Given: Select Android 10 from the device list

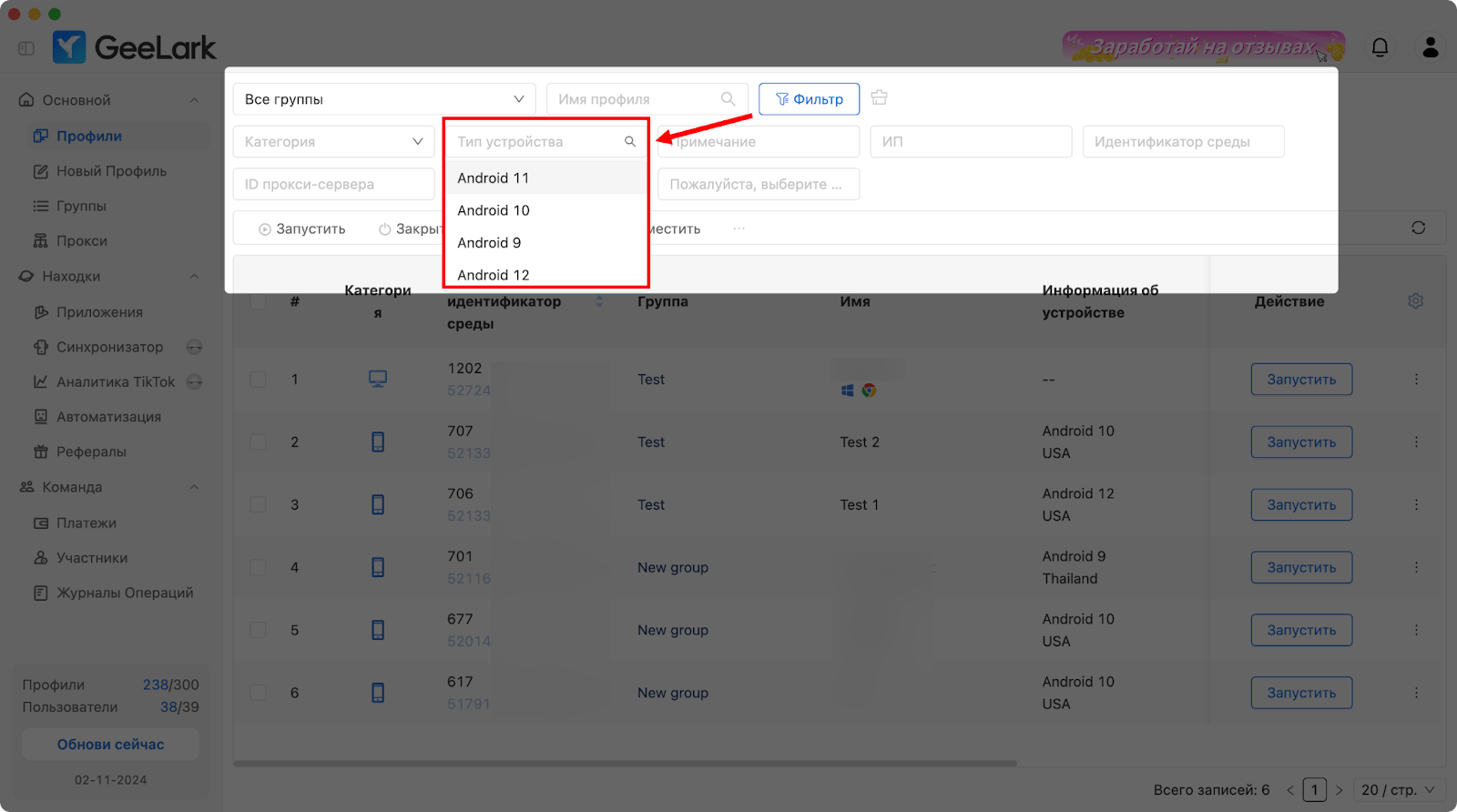Looking at the screenshot, I should pyautogui.click(x=545, y=210).
